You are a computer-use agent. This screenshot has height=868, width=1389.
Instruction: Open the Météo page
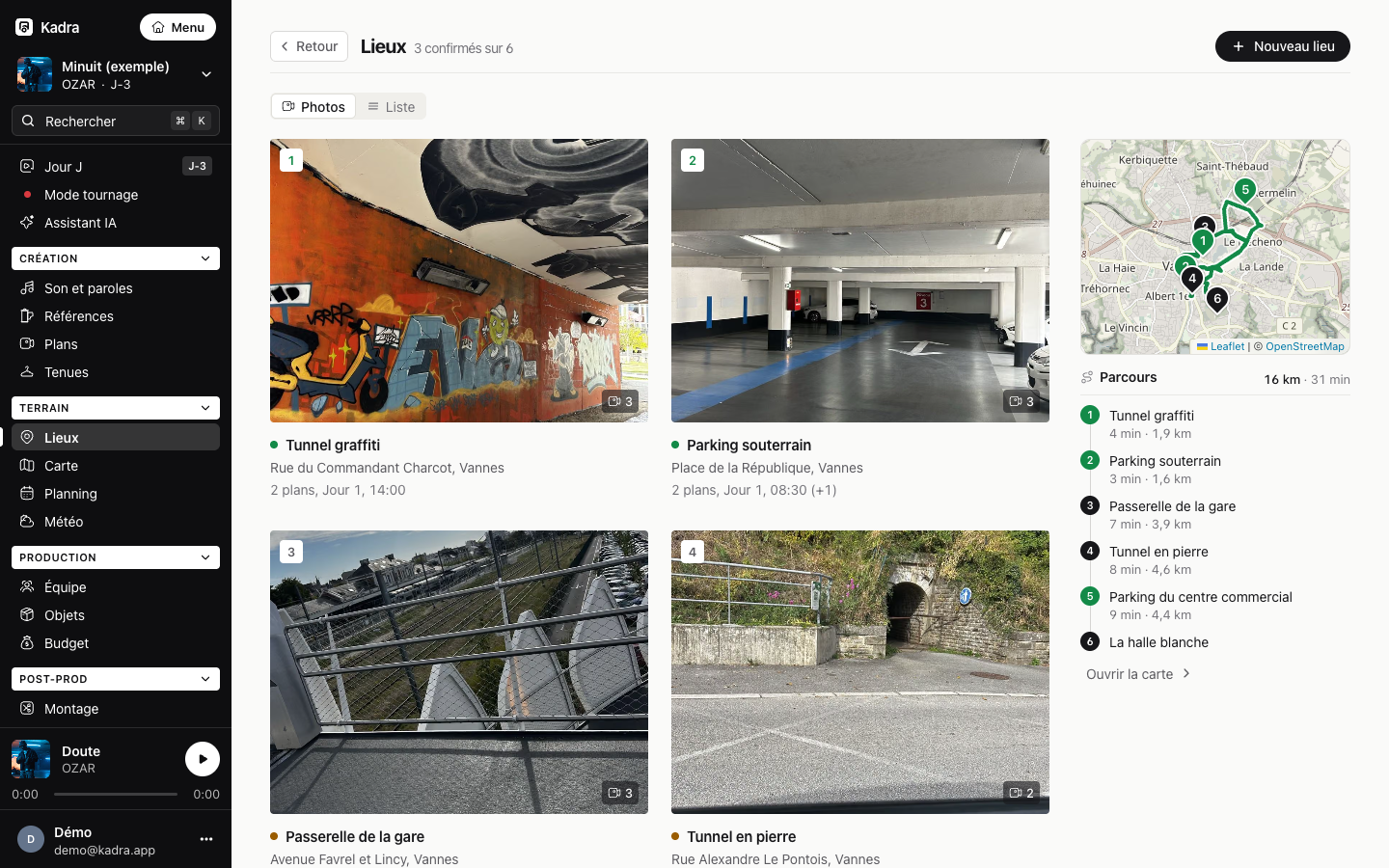point(116,521)
